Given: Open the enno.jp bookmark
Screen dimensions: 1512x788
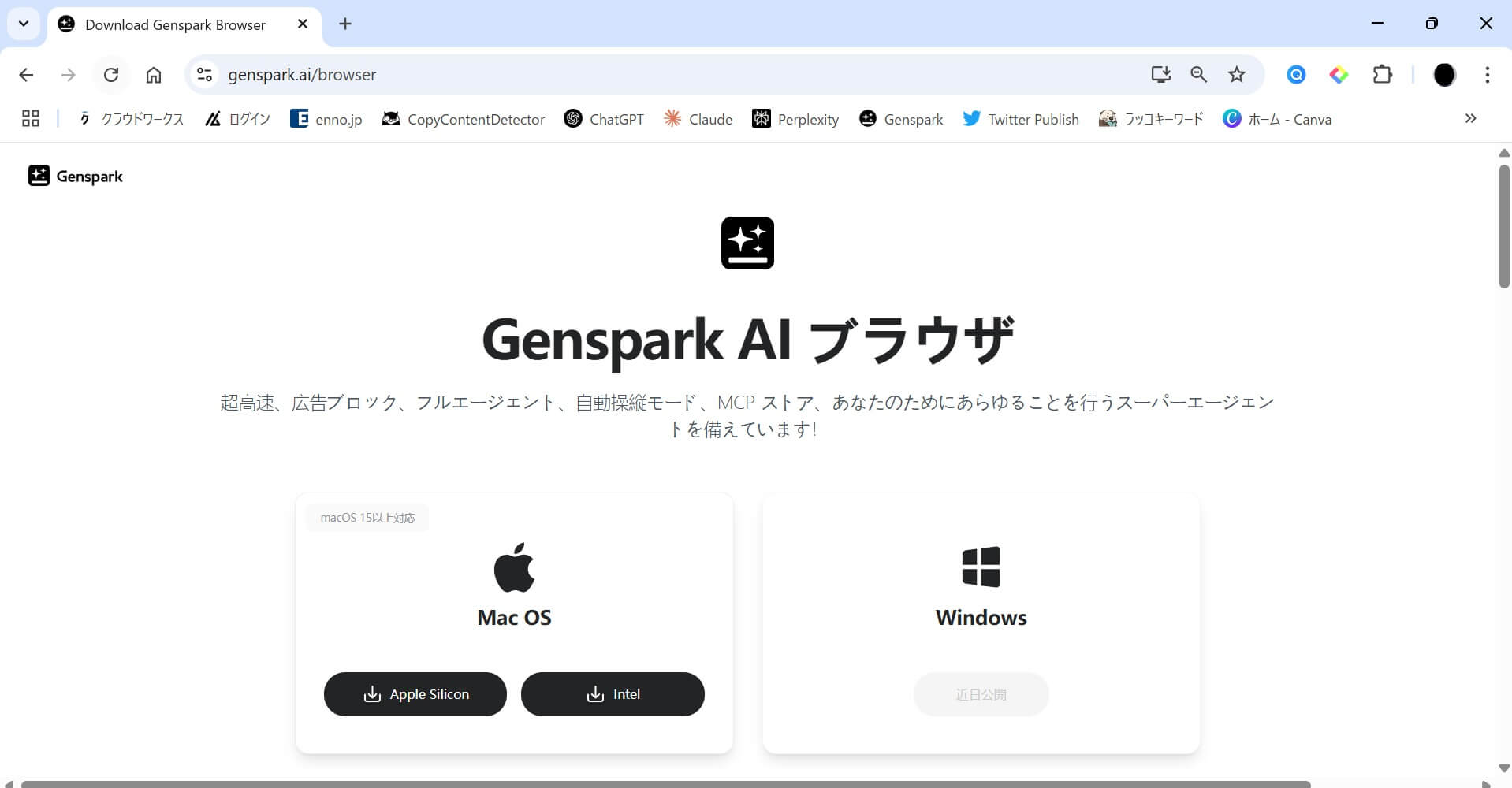Looking at the screenshot, I should pos(326,119).
